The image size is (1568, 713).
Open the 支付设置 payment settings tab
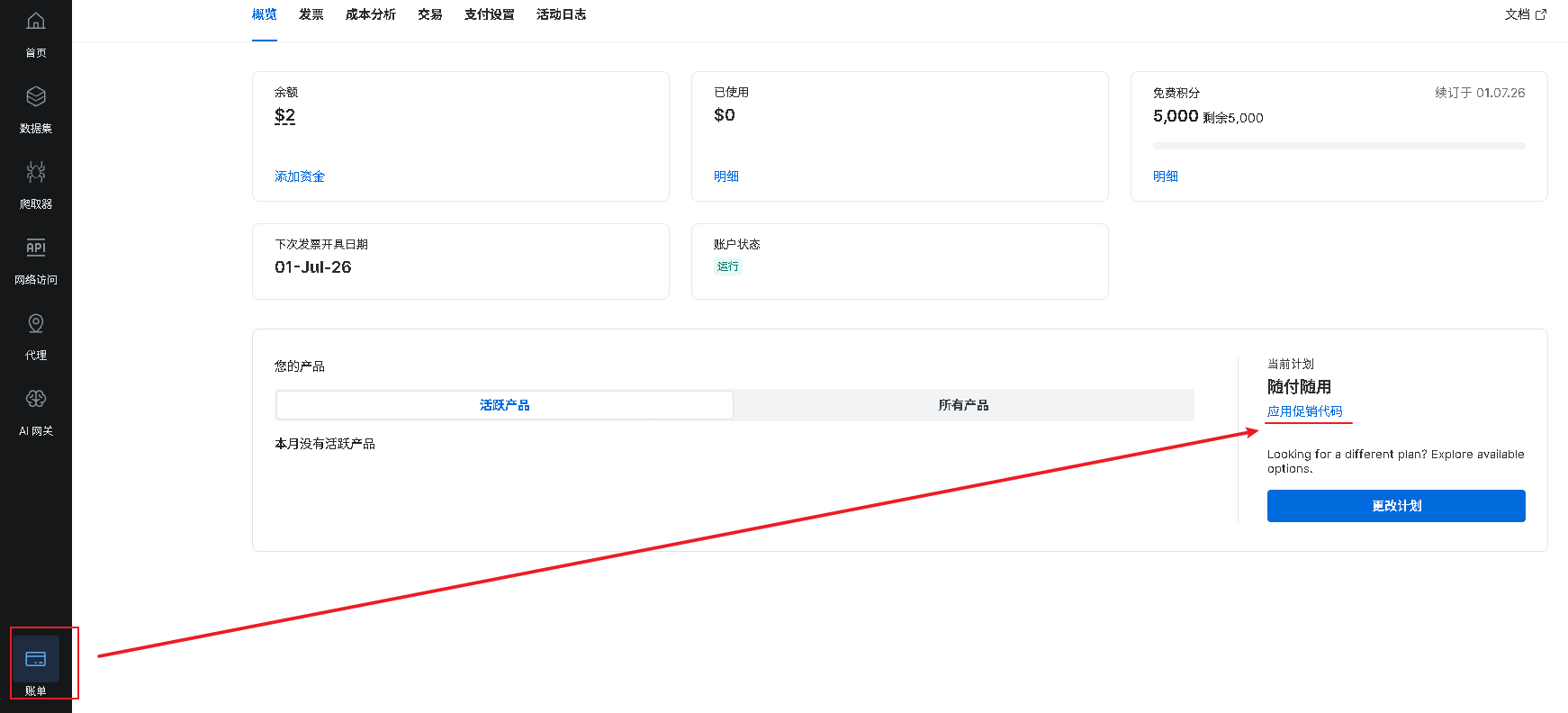(x=490, y=14)
